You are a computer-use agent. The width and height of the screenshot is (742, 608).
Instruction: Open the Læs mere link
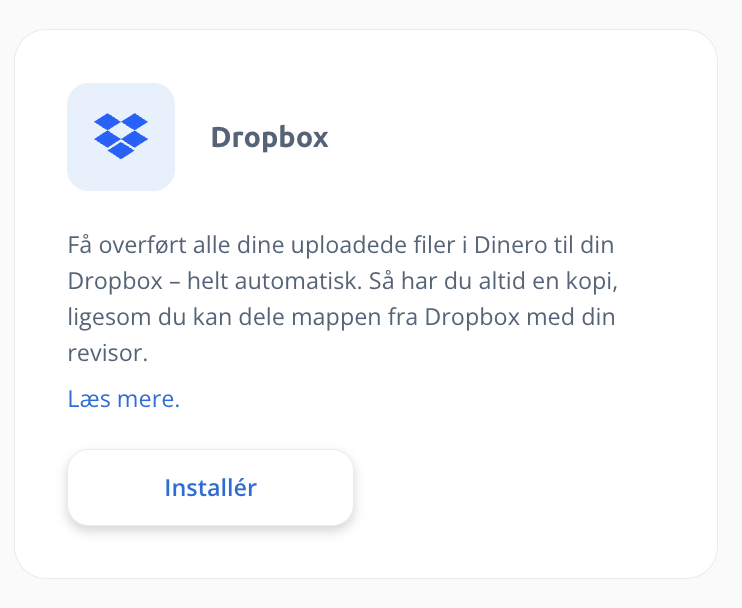(x=124, y=398)
